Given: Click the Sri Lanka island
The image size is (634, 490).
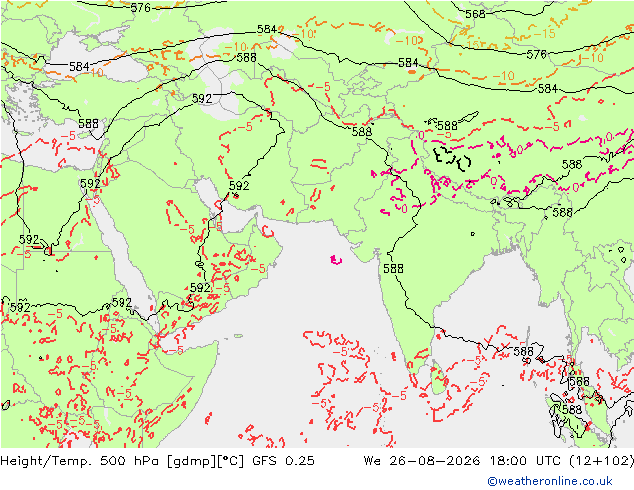Looking at the screenshot, I should point(438,378).
